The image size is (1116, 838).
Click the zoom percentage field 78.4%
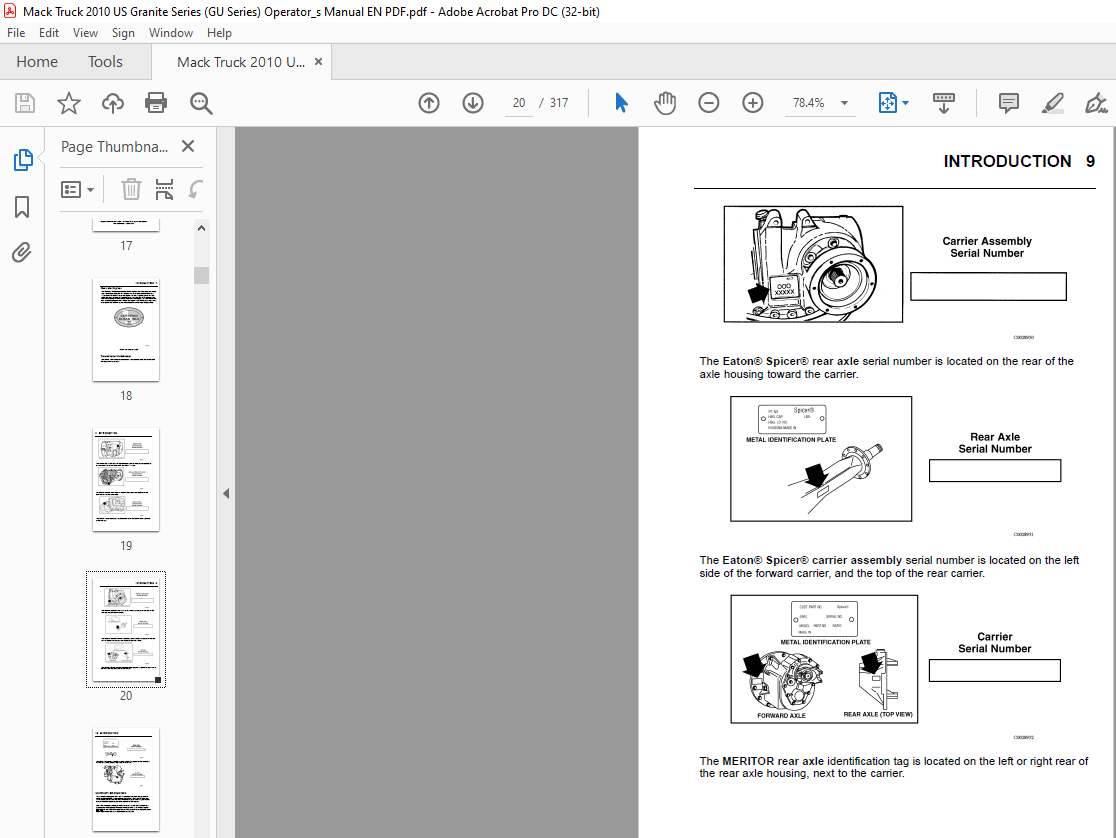tap(809, 103)
